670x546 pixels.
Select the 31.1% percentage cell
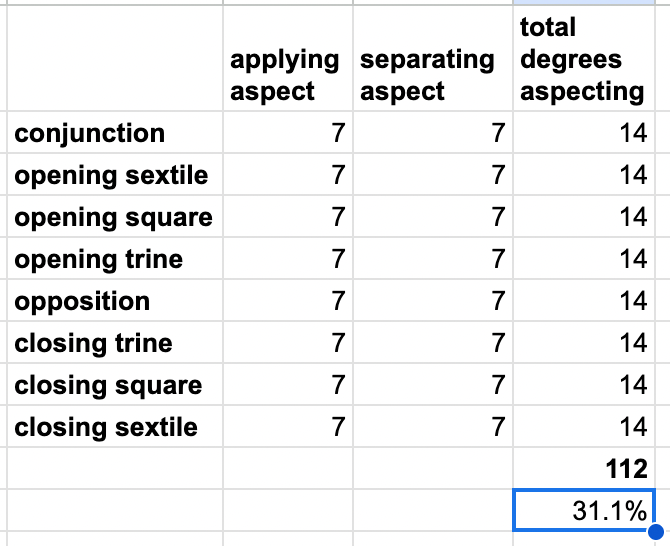click(x=582, y=510)
